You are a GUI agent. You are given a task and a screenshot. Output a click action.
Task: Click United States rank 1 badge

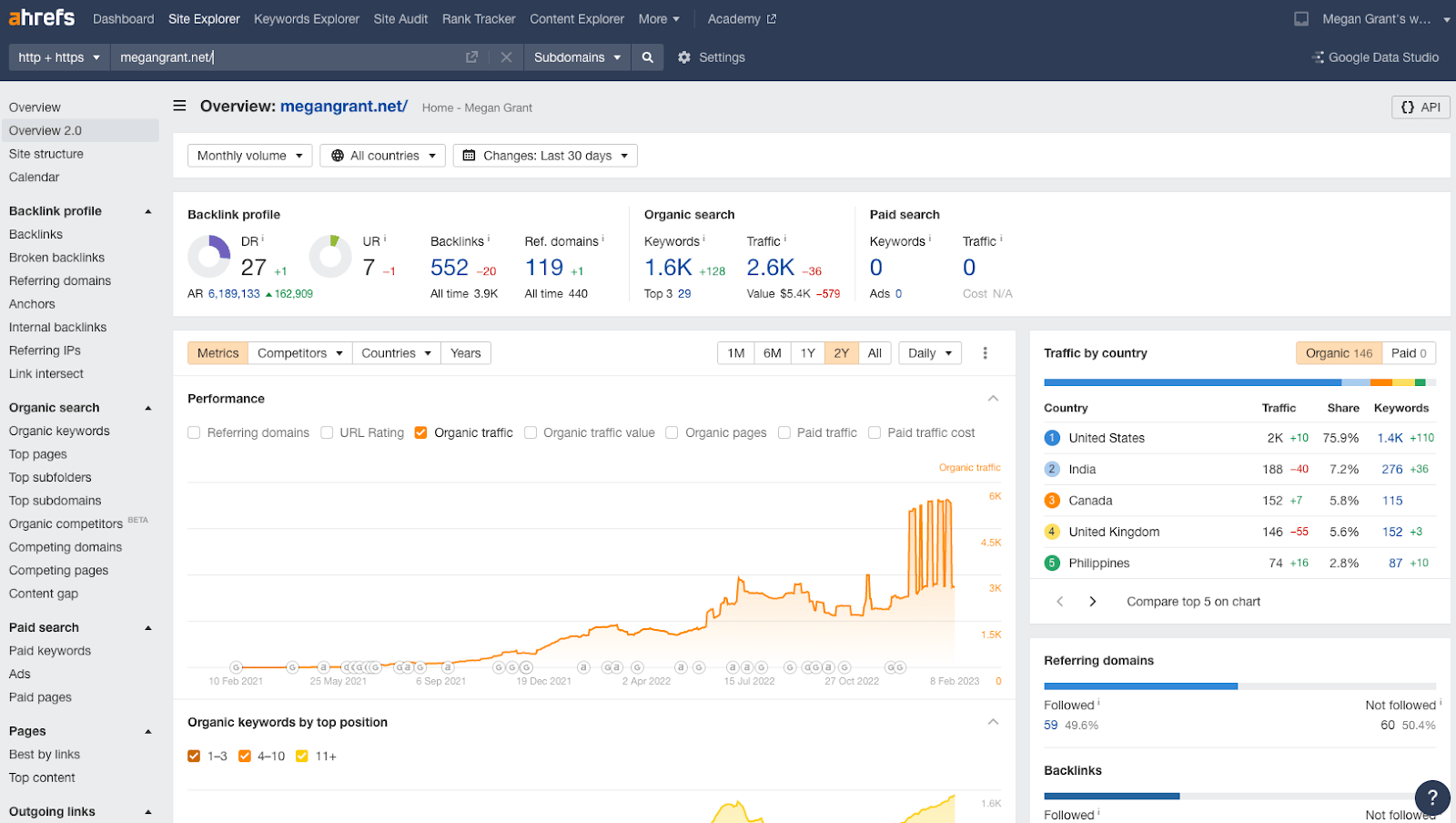coord(1052,438)
